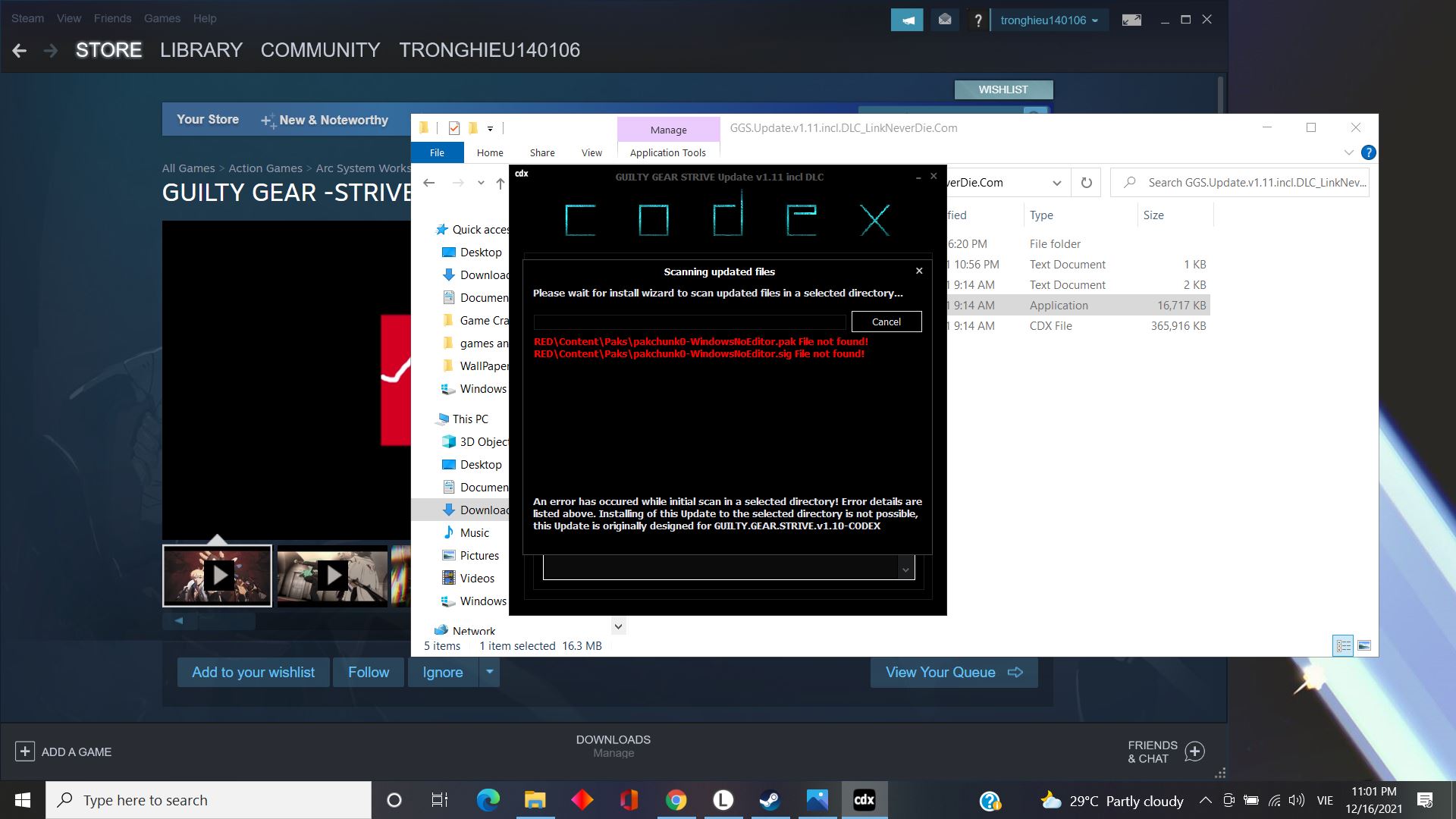Open the Explorer address bar dropdown
The width and height of the screenshot is (1456, 819).
coord(1057,183)
